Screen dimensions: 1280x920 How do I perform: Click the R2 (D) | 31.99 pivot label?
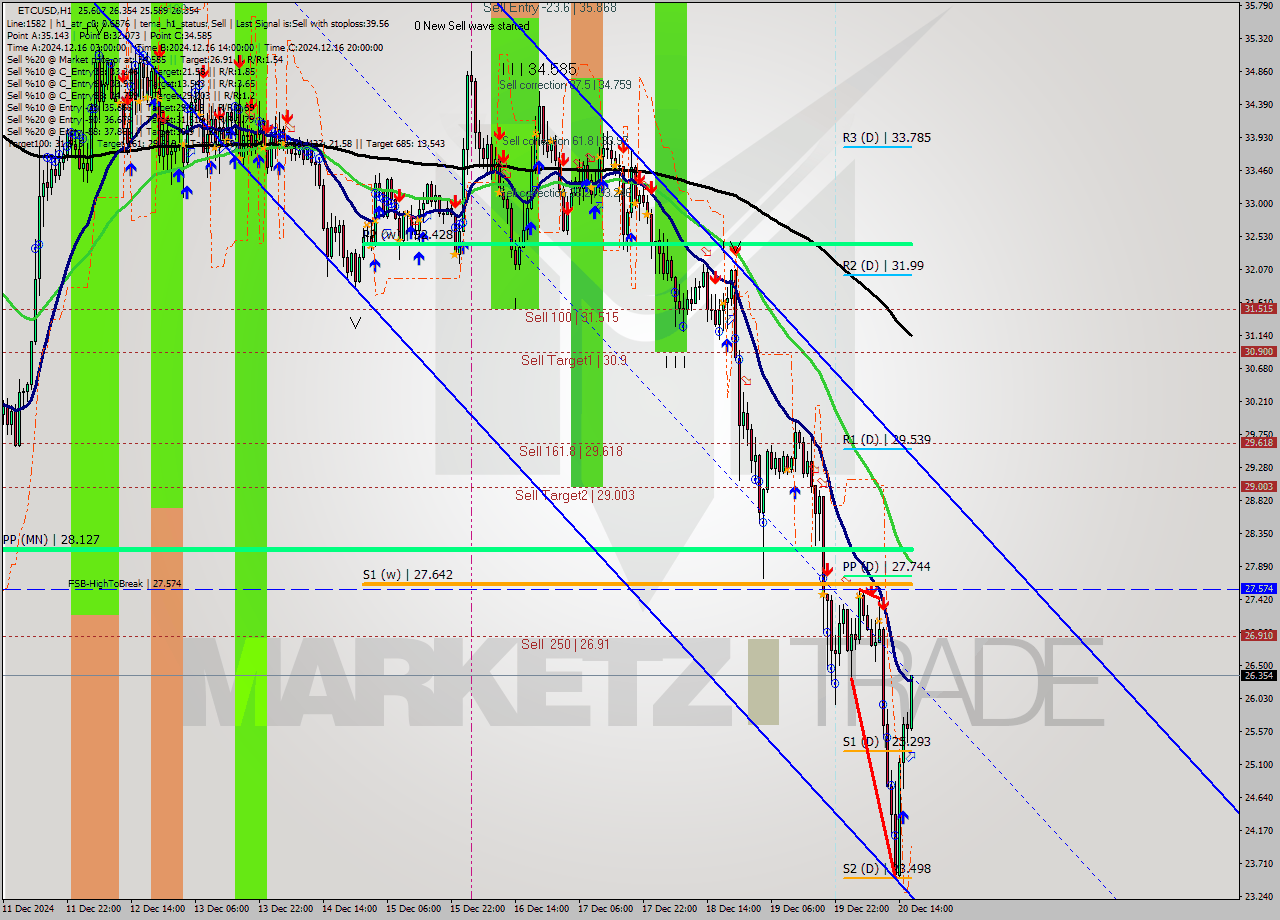point(883,266)
